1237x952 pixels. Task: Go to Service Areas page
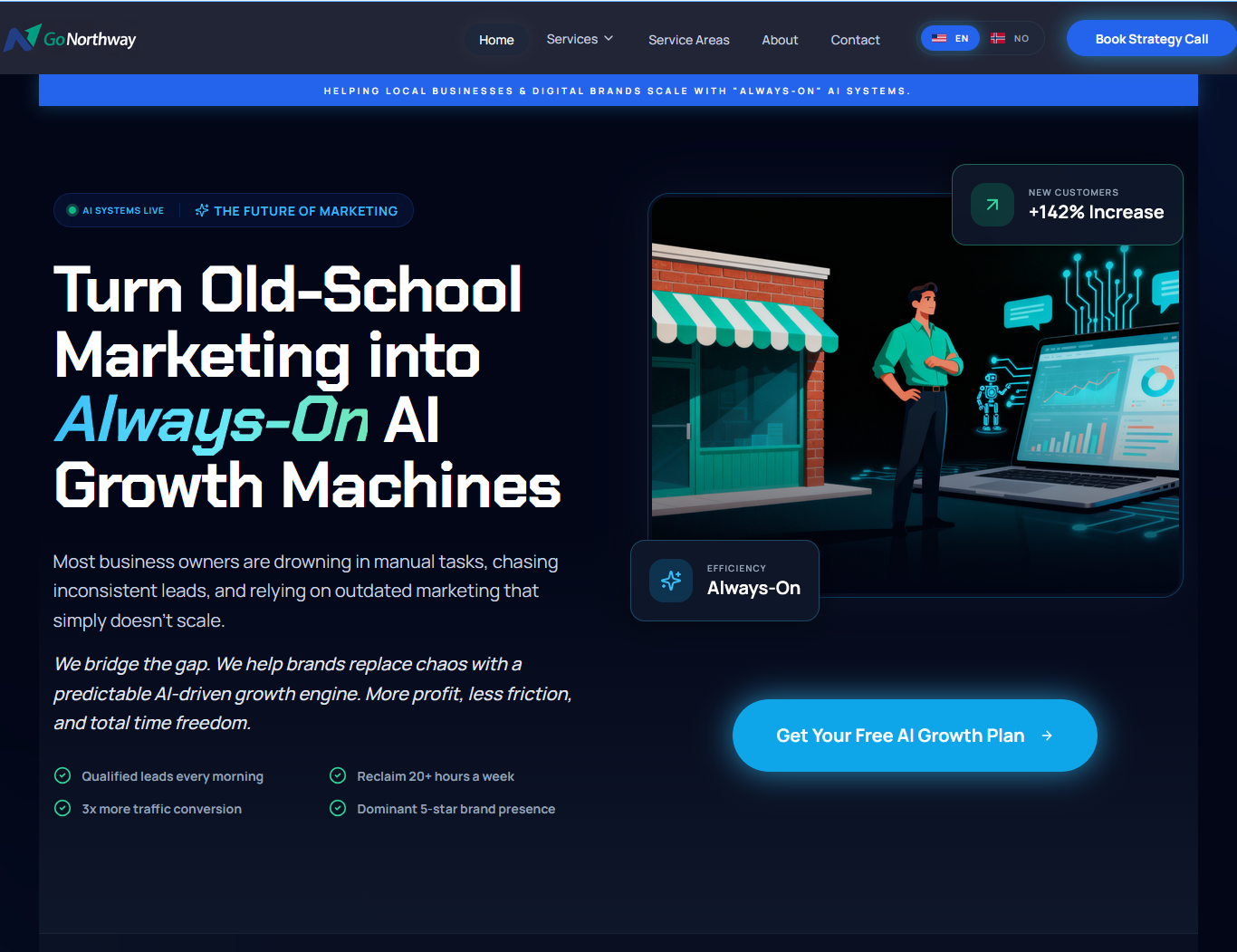(x=689, y=40)
